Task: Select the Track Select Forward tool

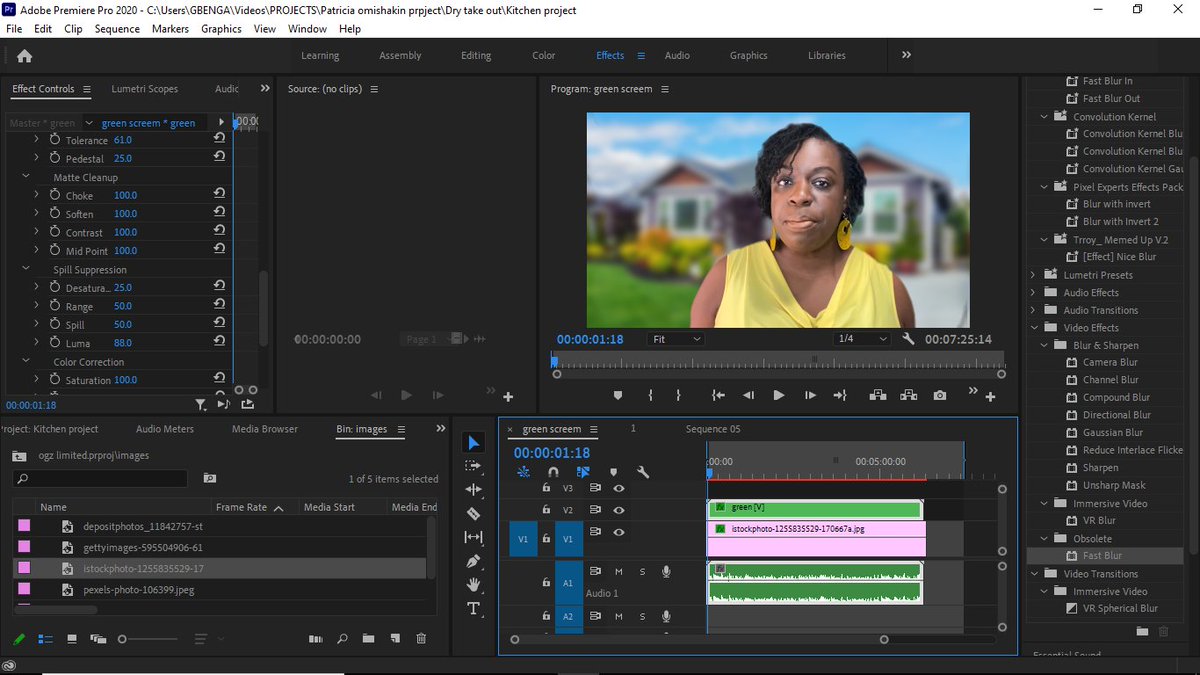Action: tap(474, 466)
